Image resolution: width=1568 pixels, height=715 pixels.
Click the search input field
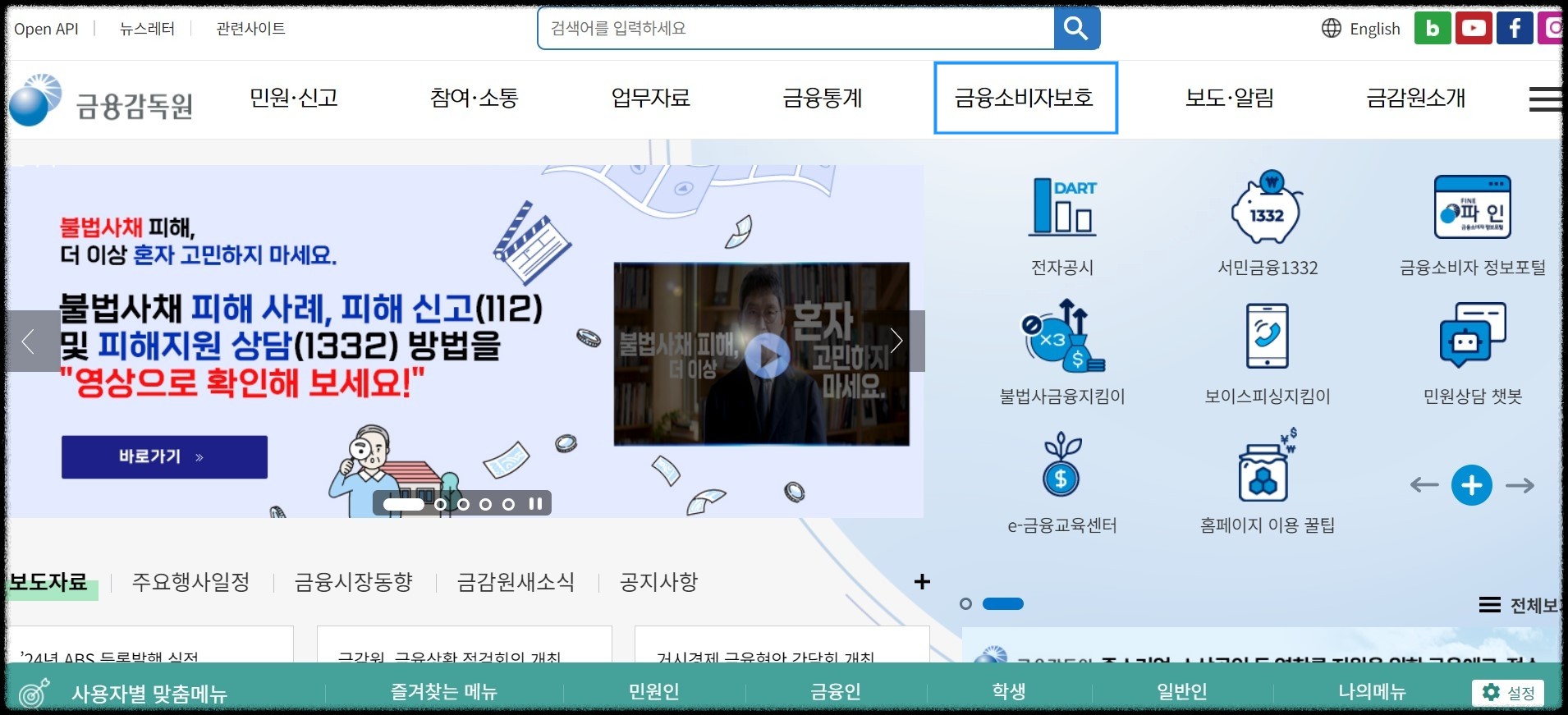point(796,29)
